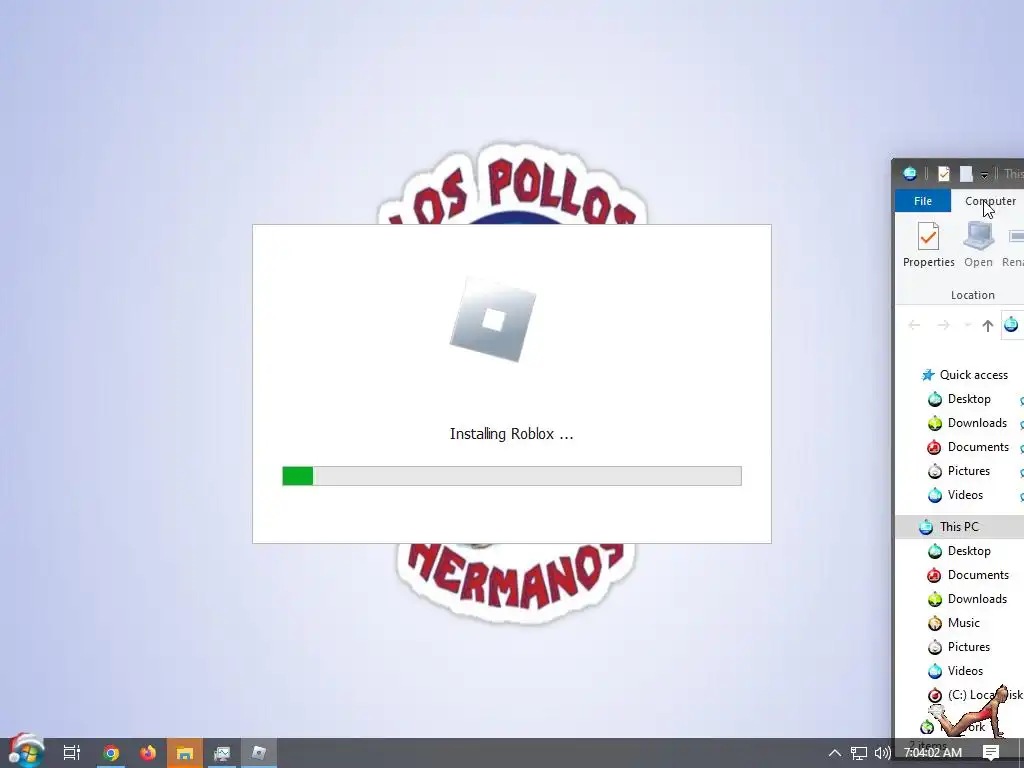Go forward in File Explorer
The height and width of the screenshot is (768, 1024).
click(943, 325)
